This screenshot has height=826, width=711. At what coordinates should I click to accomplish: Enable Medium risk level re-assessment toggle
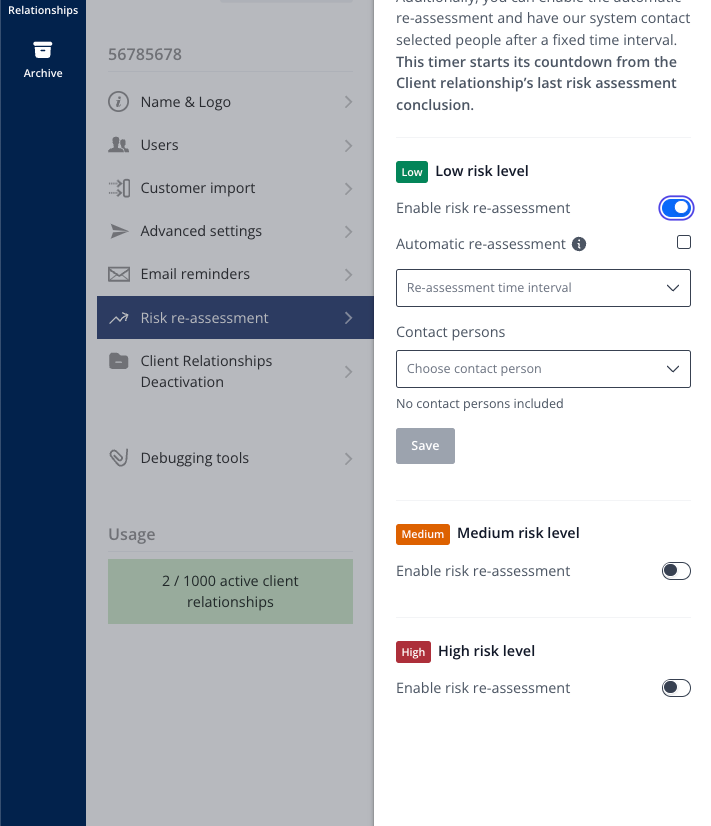point(676,571)
